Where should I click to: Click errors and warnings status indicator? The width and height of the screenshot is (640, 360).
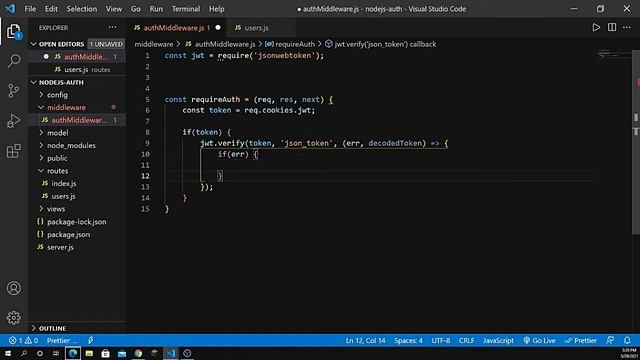(24, 340)
